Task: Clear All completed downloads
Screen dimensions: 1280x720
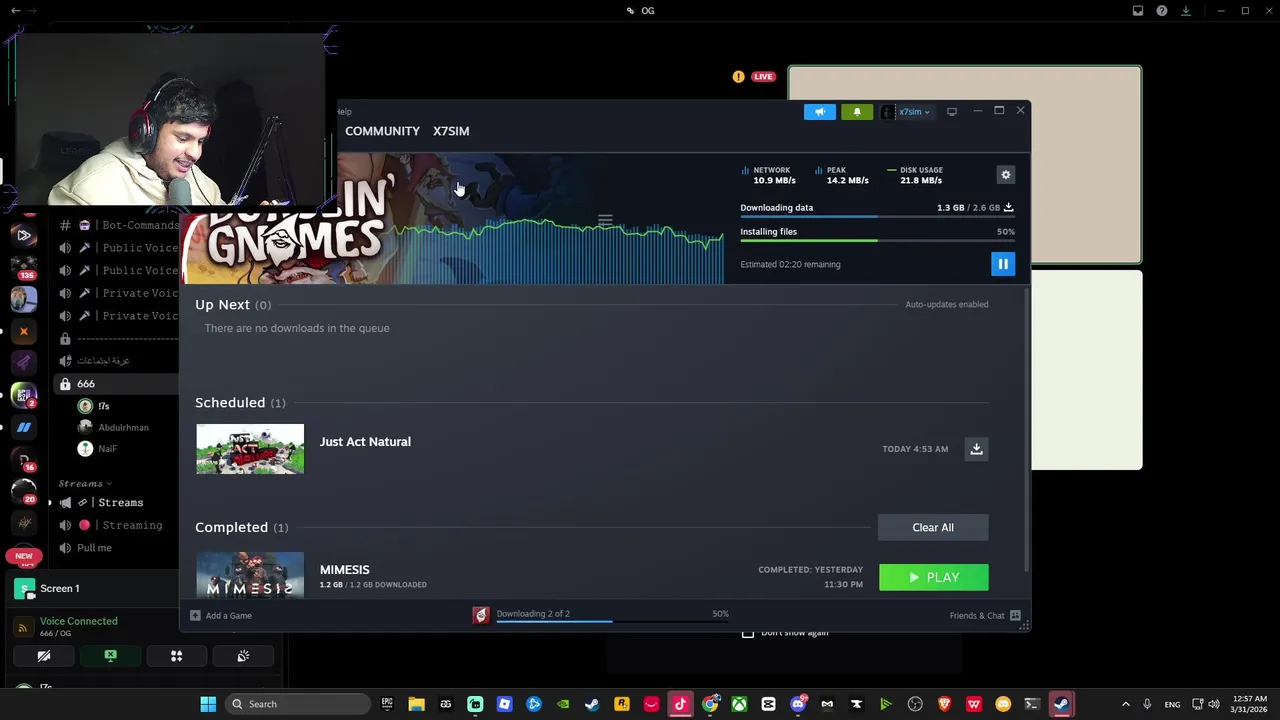Action: [933, 527]
